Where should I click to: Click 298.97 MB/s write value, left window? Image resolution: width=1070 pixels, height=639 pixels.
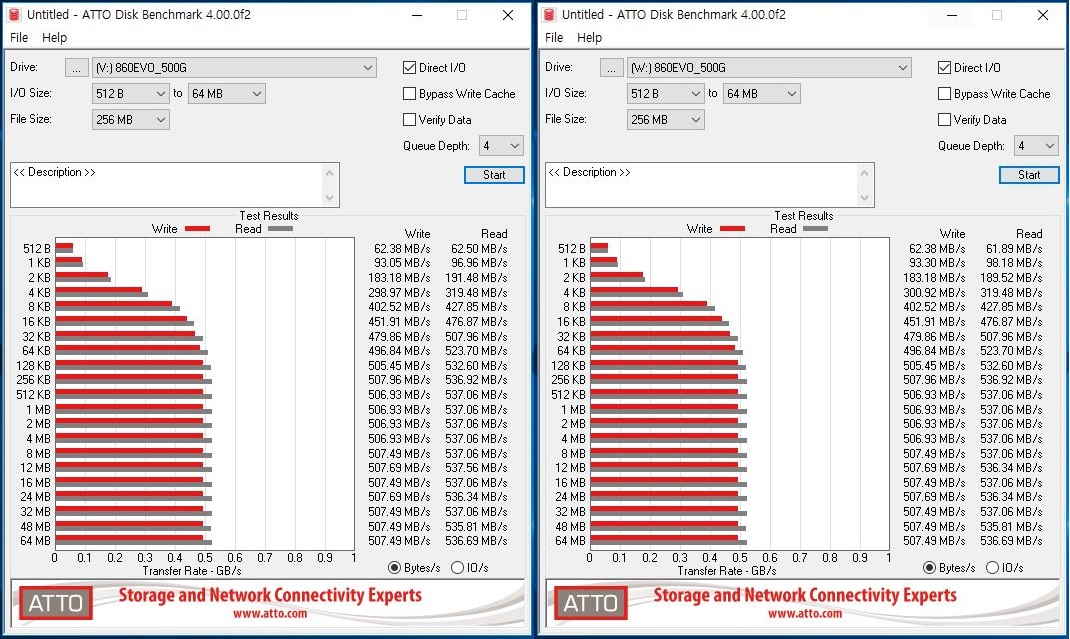(399, 292)
